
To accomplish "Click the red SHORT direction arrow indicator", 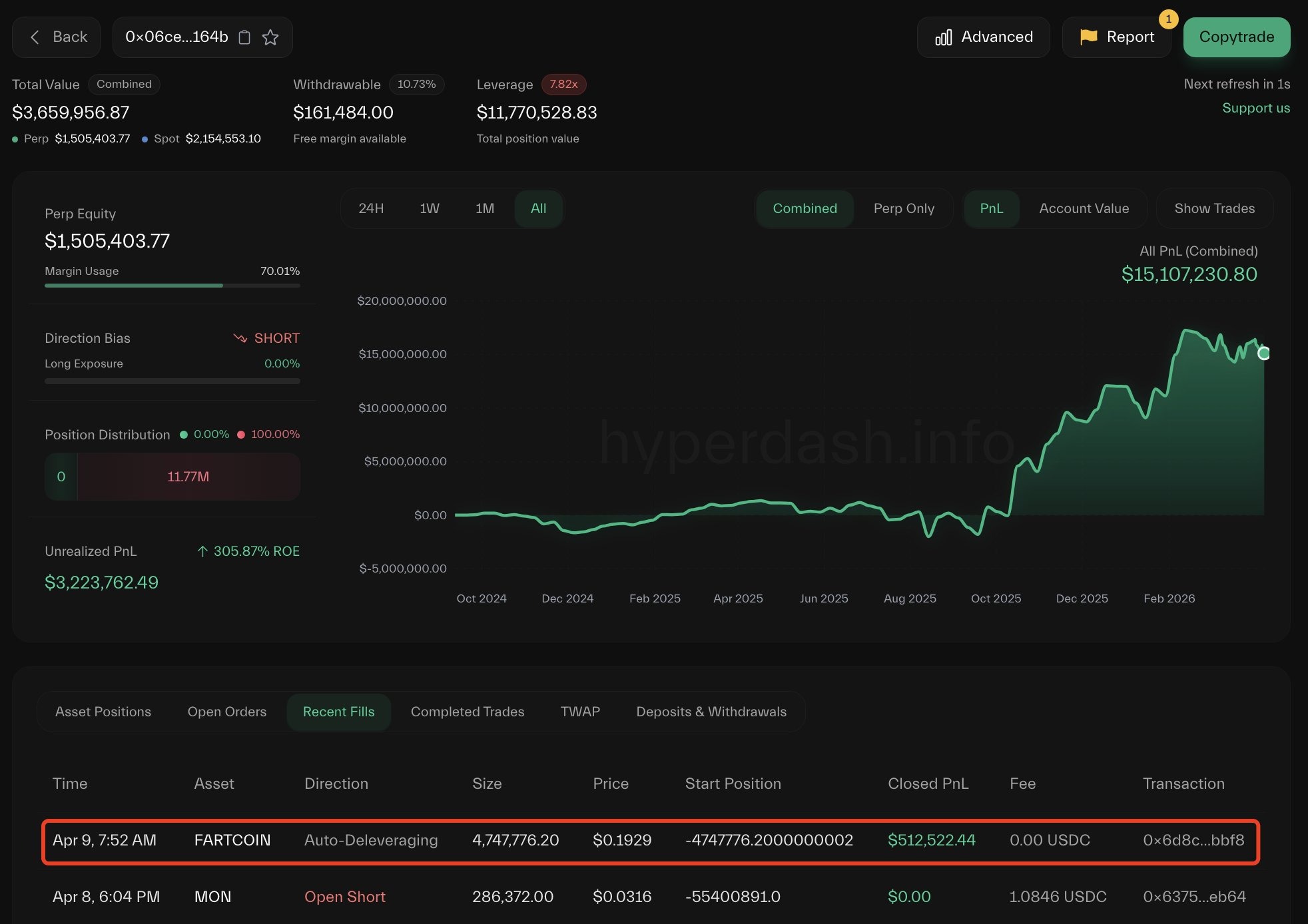I will [x=242, y=338].
